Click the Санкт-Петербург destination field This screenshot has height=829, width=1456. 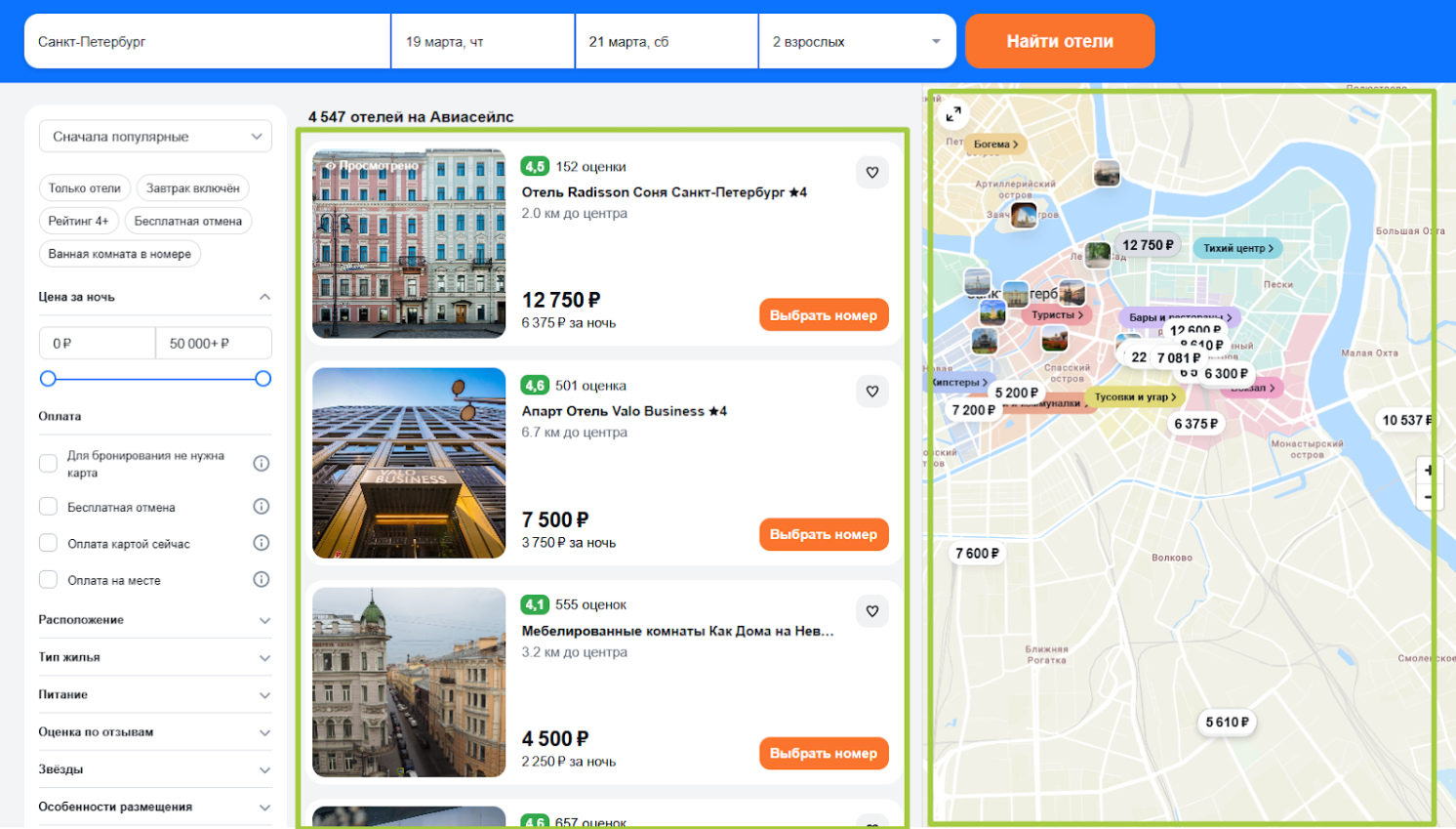pos(207,42)
